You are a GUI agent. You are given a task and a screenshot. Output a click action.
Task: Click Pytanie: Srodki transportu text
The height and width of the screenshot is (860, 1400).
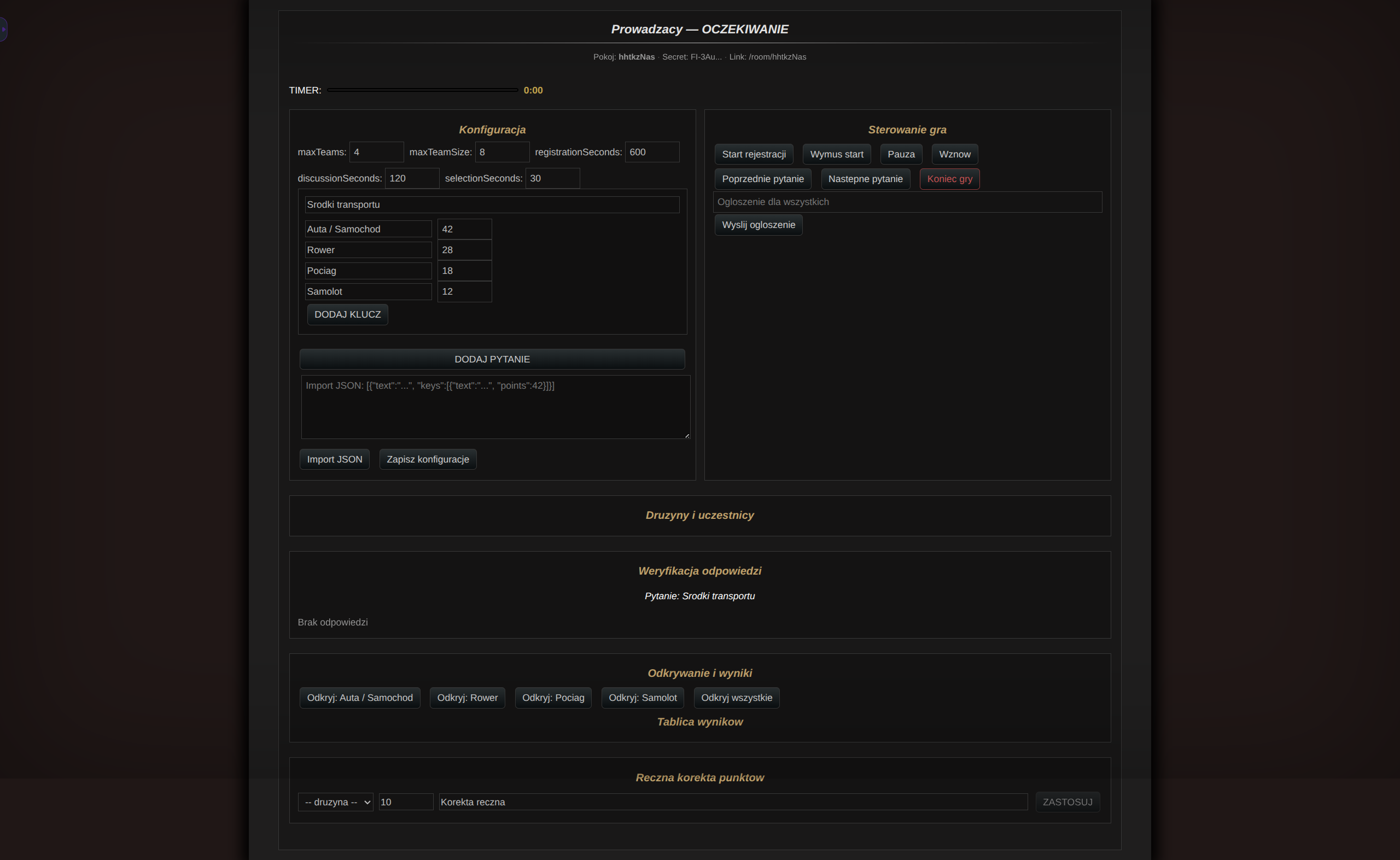(x=699, y=596)
